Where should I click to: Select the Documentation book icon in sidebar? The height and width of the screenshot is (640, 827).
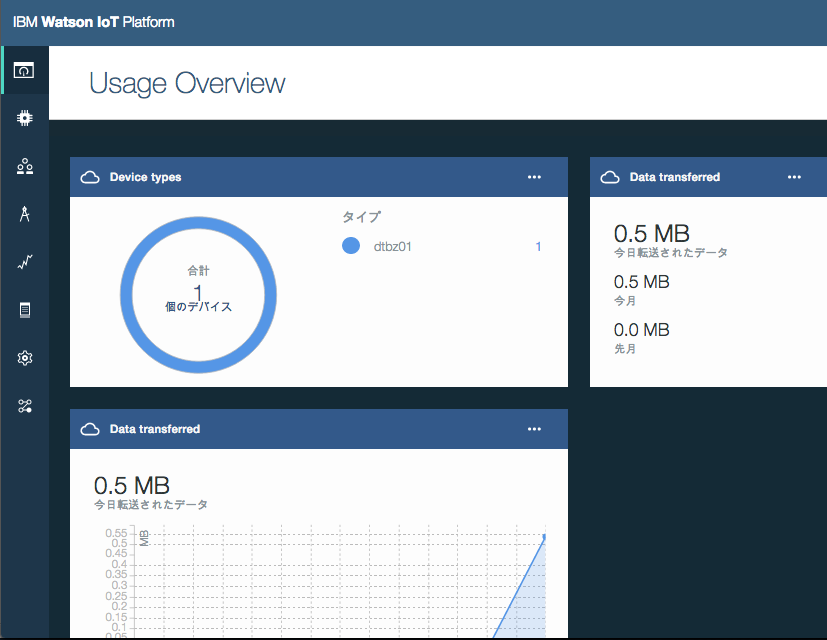click(x=24, y=309)
